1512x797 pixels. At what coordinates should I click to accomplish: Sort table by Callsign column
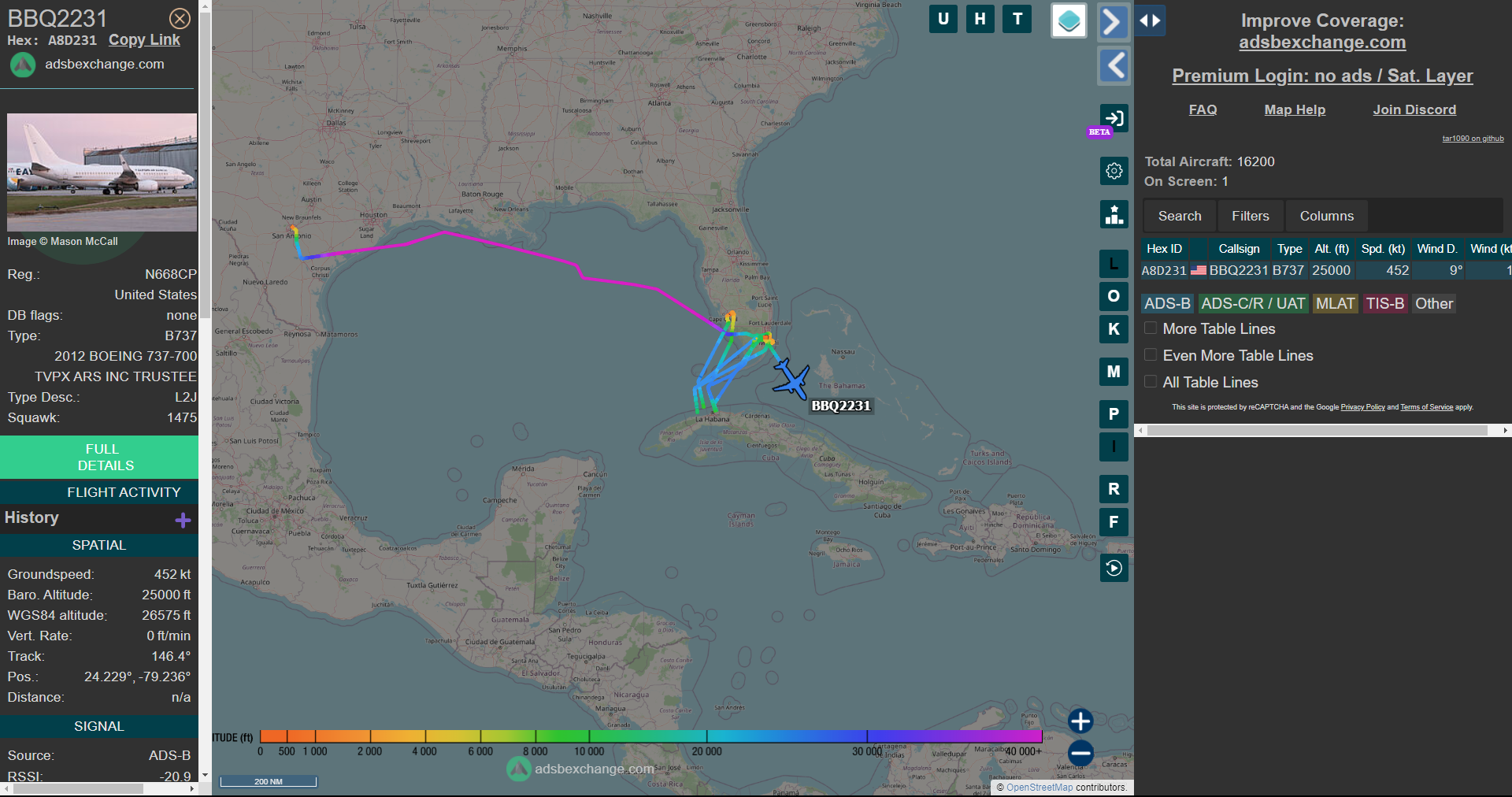(x=1239, y=249)
